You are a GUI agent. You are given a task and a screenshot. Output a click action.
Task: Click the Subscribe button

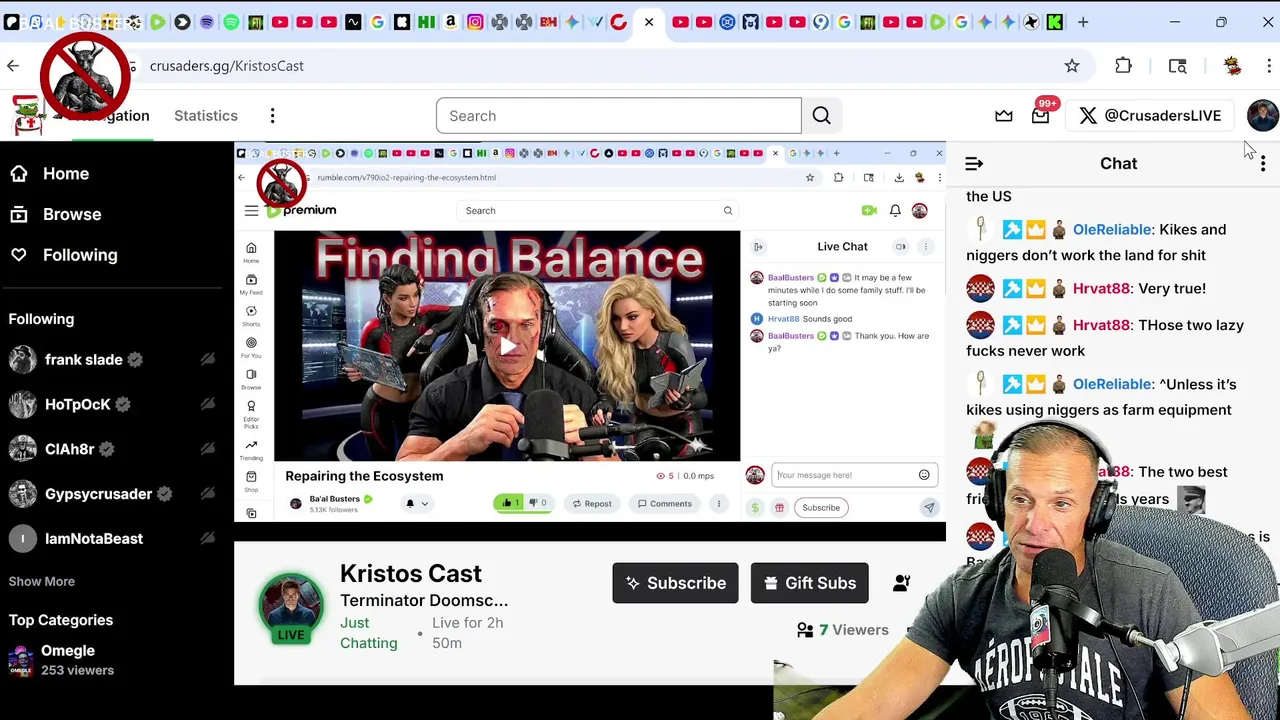coord(676,583)
